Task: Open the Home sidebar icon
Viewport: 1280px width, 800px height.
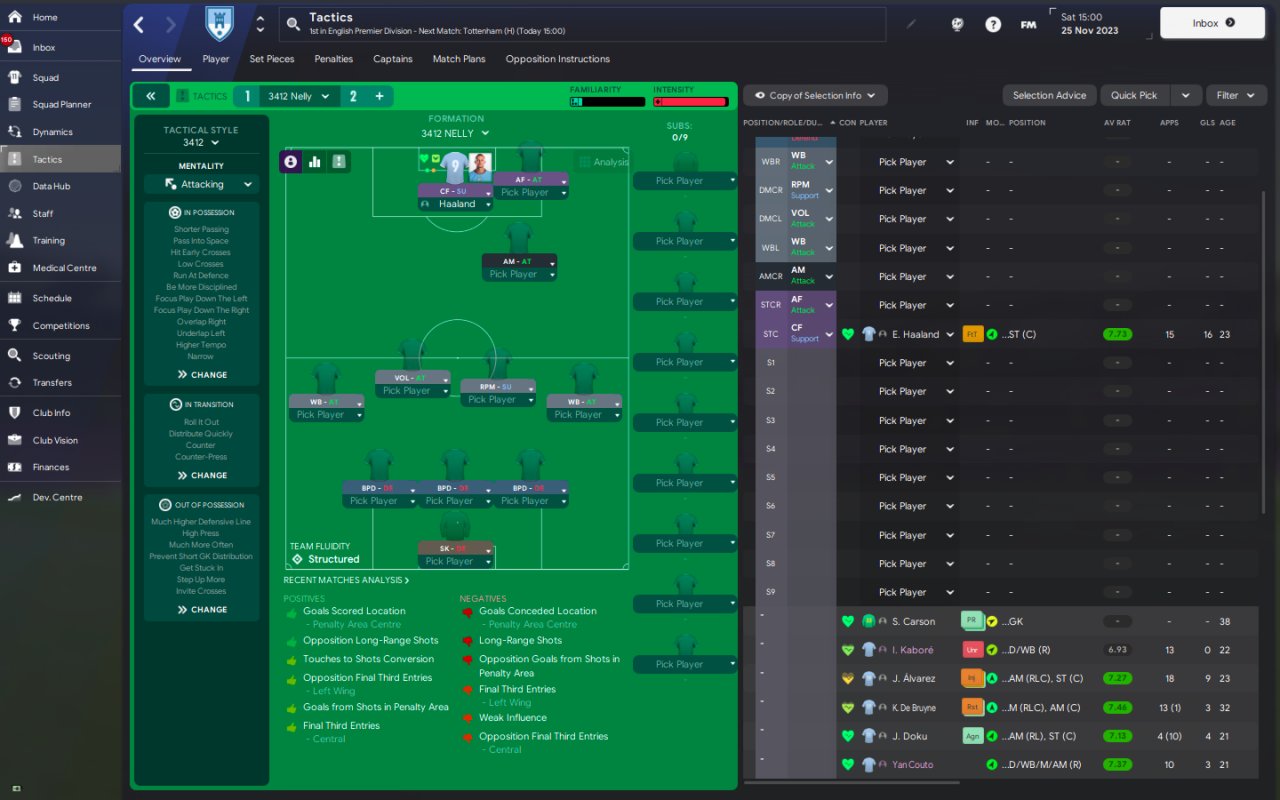Action: (x=14, y=17)
